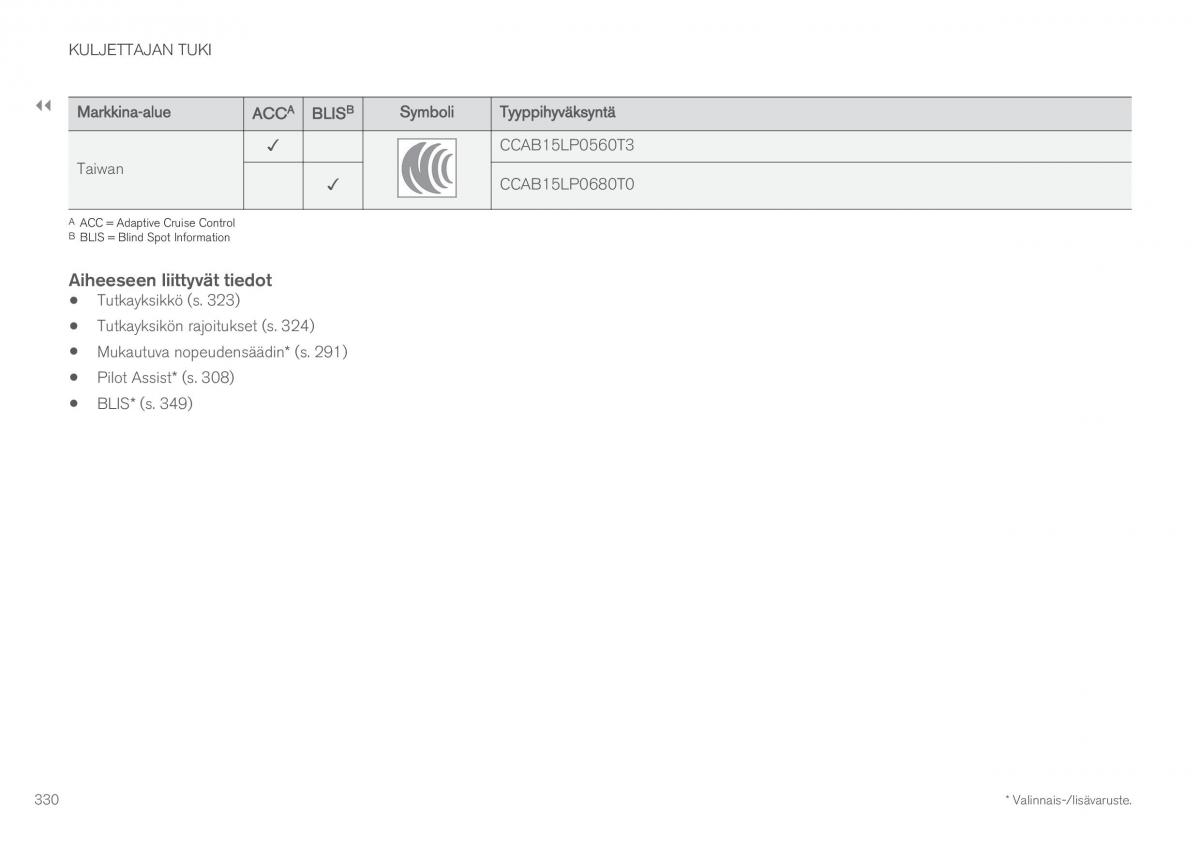
Task: Click the Markkina-alue column header
Action: point(124,112)
